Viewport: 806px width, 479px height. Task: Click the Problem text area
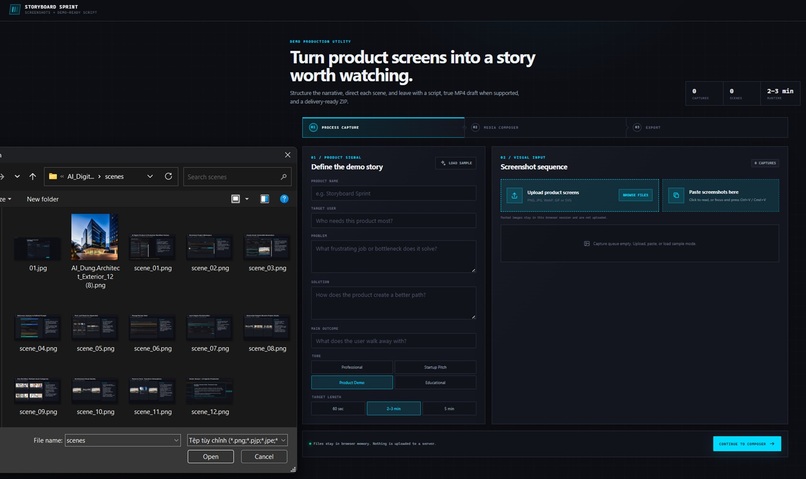pos(393,256)
